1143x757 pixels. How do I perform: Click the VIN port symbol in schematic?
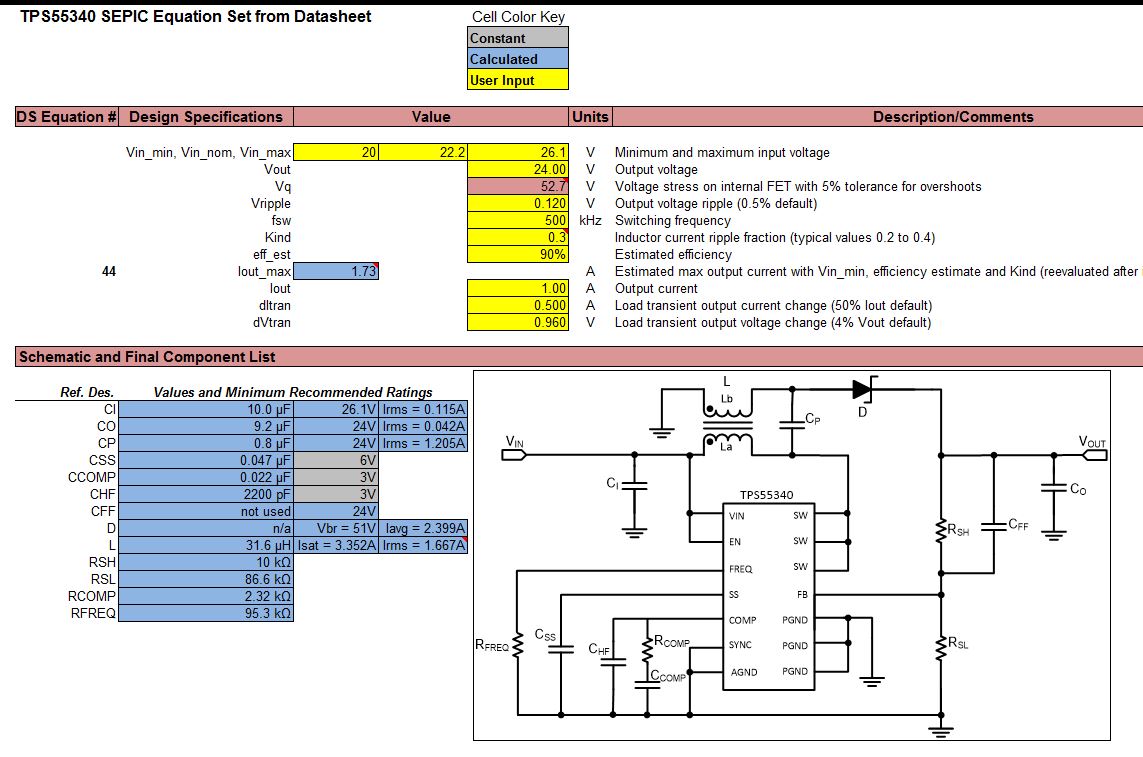[515, 454]
